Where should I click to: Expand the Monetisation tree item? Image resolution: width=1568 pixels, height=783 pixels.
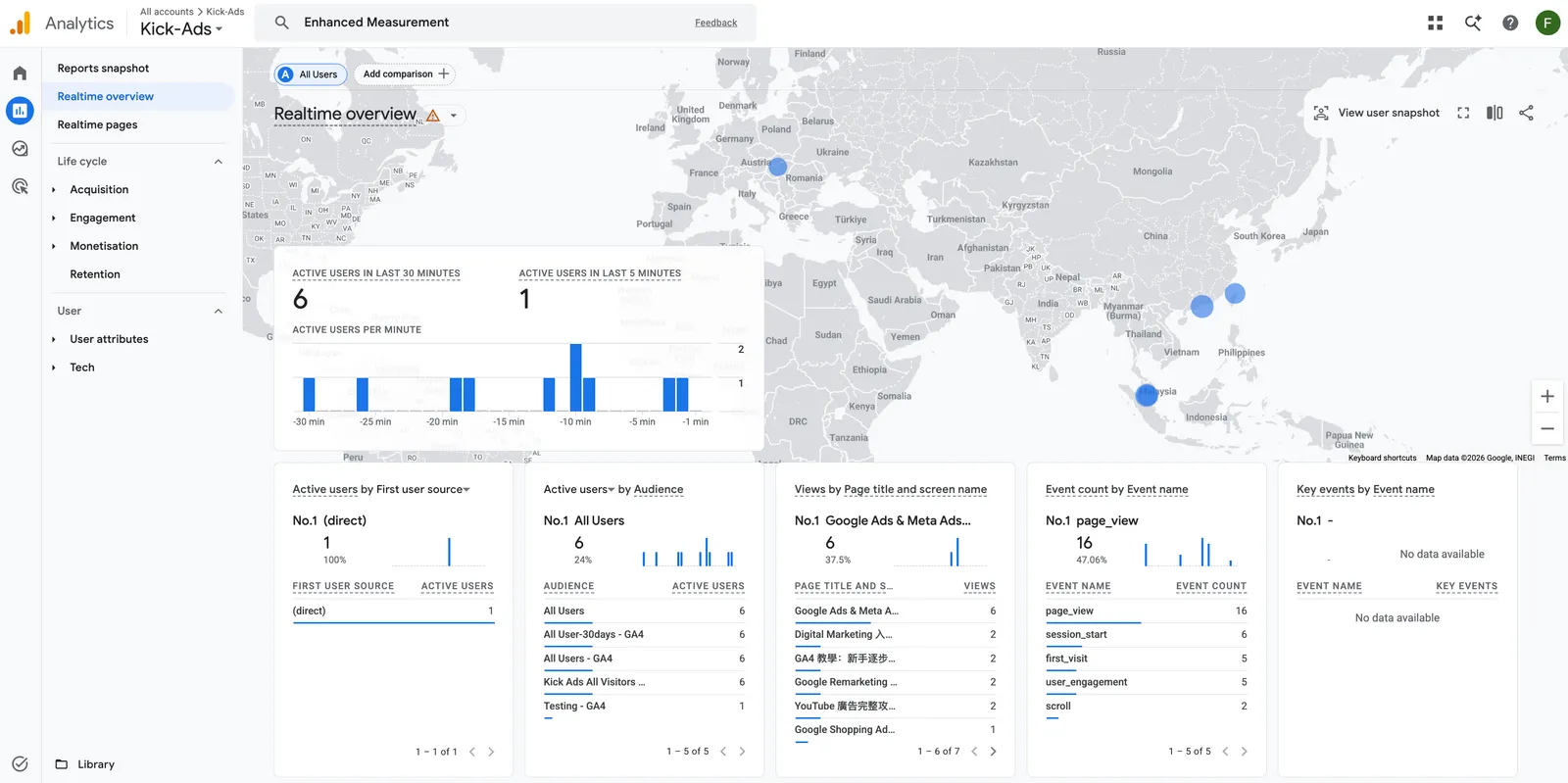pos(54,247)
